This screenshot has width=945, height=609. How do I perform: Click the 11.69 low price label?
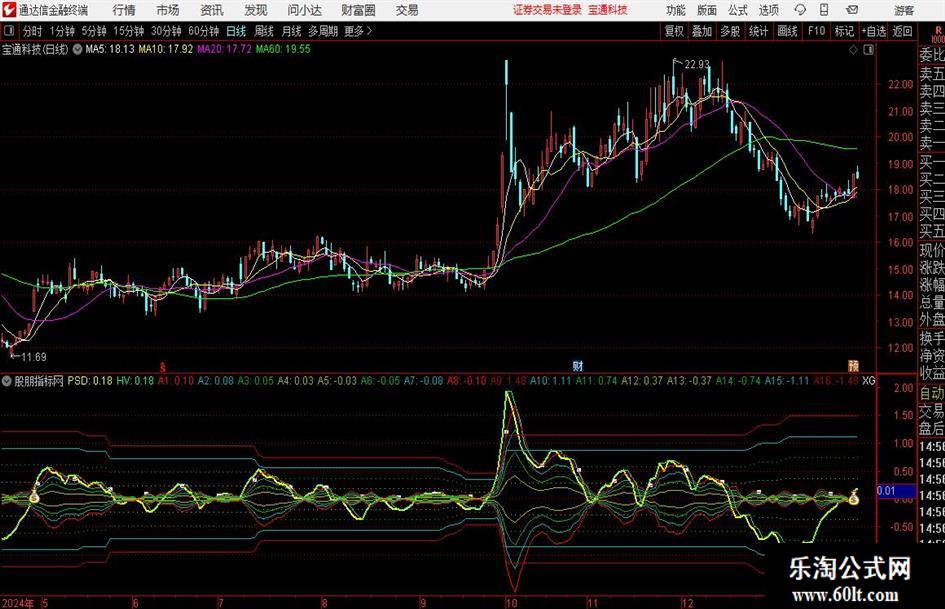pos(34,357)
